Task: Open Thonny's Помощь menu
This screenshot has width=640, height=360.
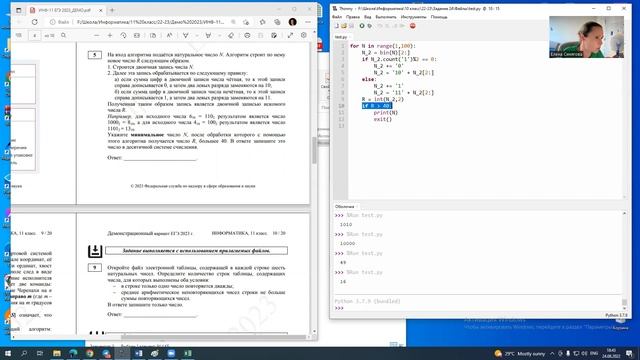Action: click(x=439, y=17)
